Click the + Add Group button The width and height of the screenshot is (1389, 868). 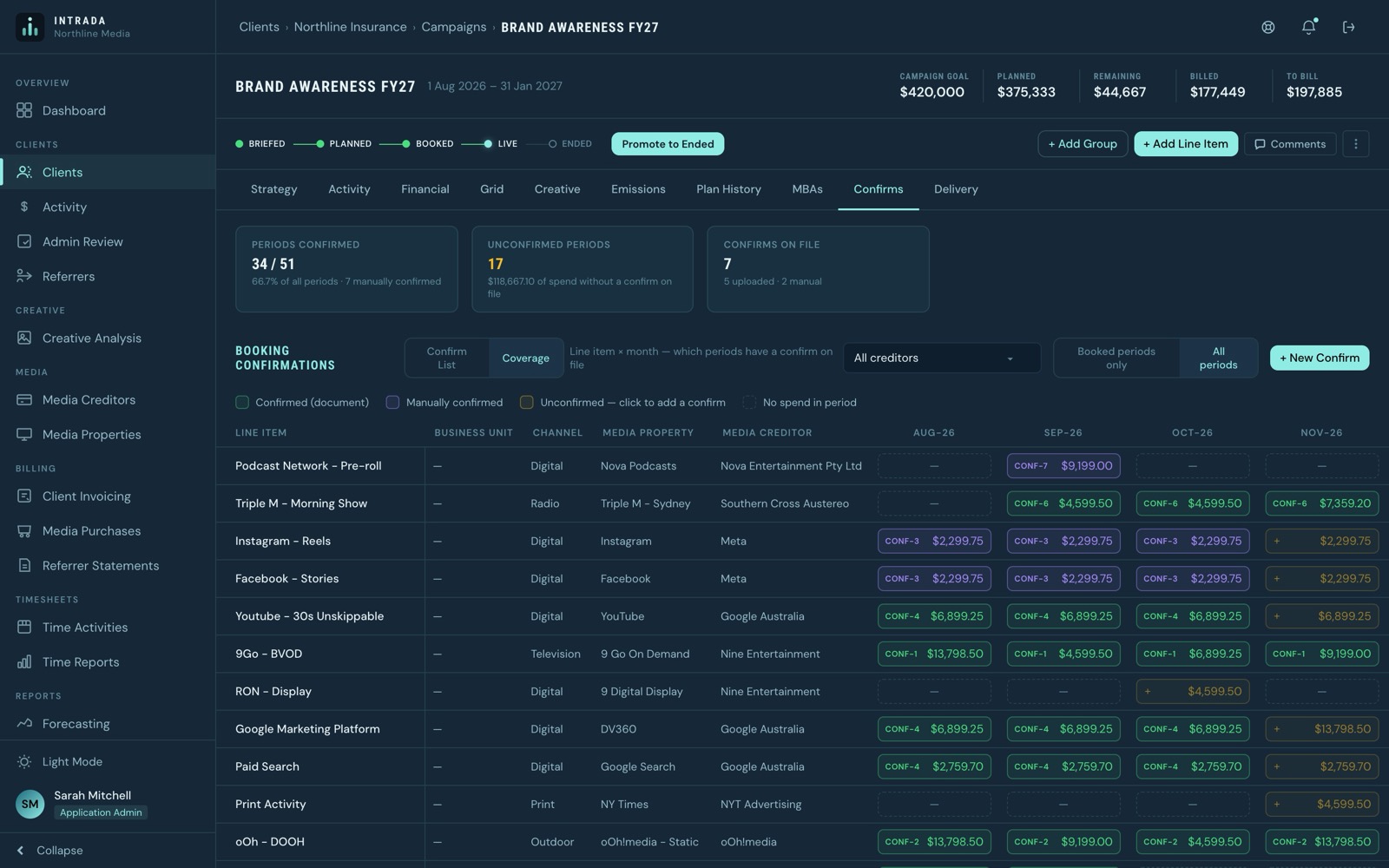click(1083, 144)
